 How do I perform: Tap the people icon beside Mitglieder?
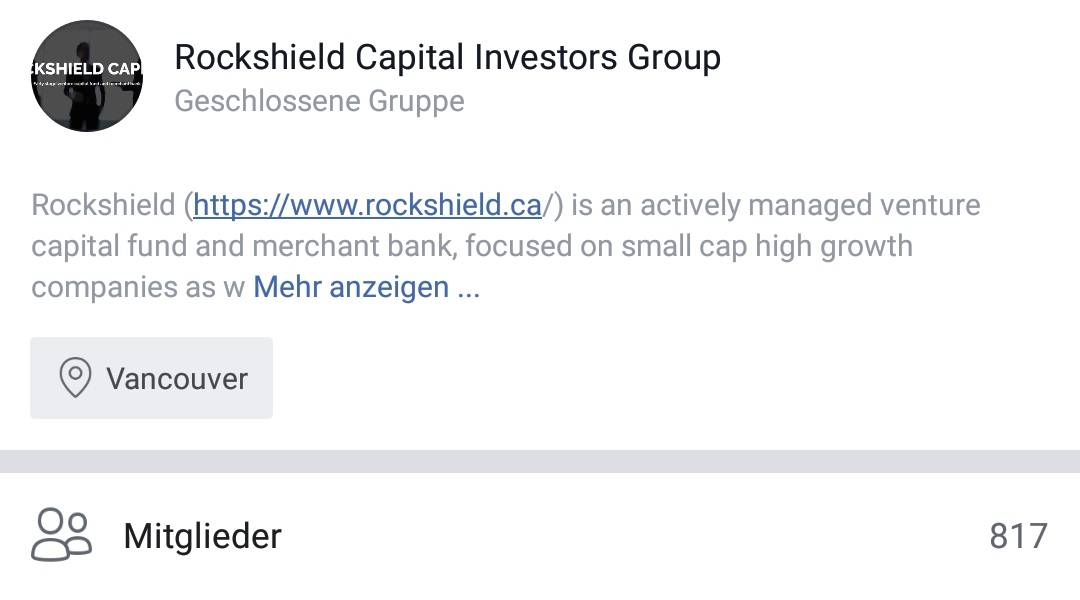(61, 535)
